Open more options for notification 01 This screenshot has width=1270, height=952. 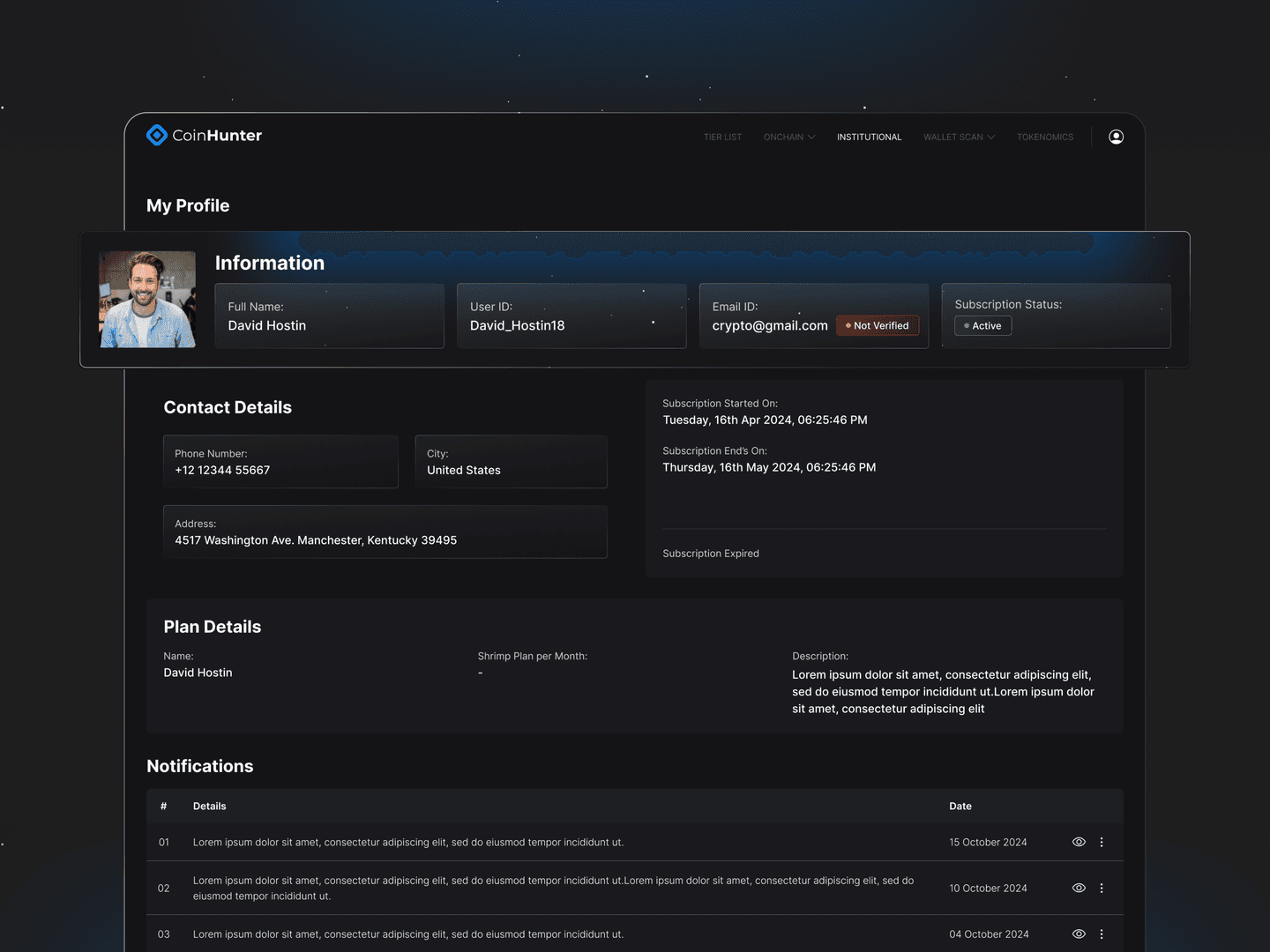coord(1102,842)
